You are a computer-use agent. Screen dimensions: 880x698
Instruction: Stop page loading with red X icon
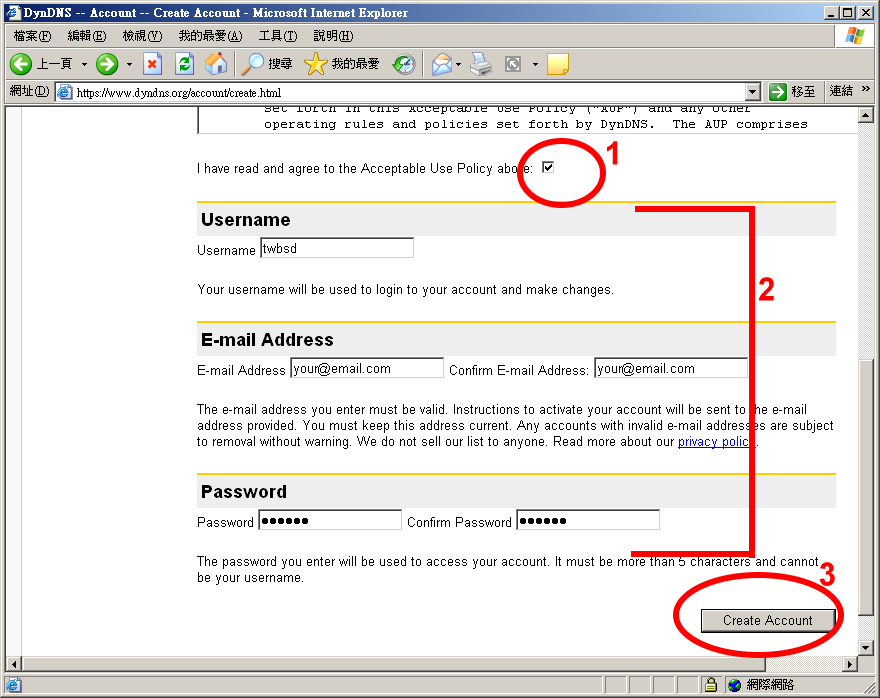point(152,64)
